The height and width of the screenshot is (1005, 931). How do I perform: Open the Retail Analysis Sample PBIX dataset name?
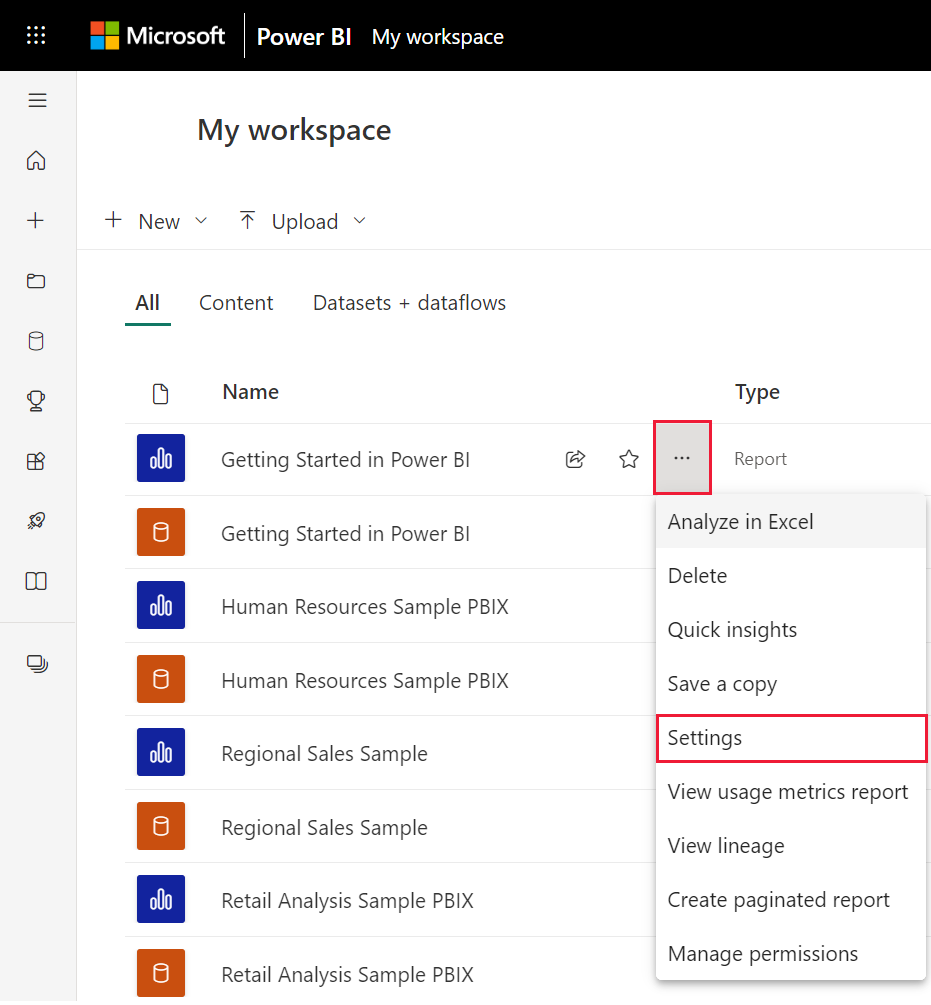point(347,974)
